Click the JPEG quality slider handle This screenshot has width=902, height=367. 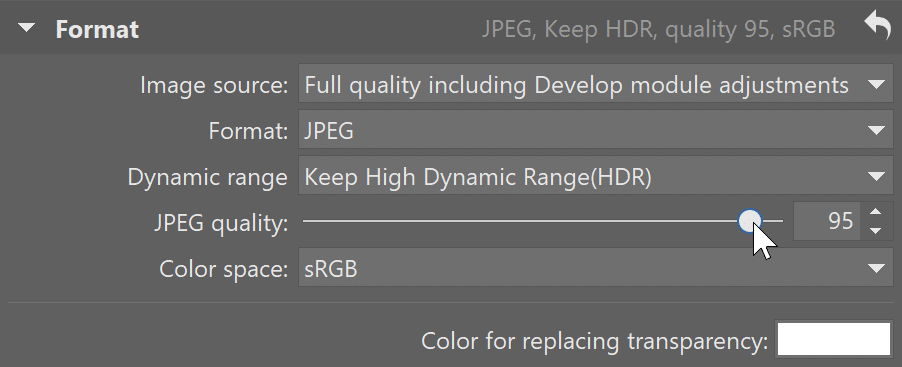pos(750,221)
